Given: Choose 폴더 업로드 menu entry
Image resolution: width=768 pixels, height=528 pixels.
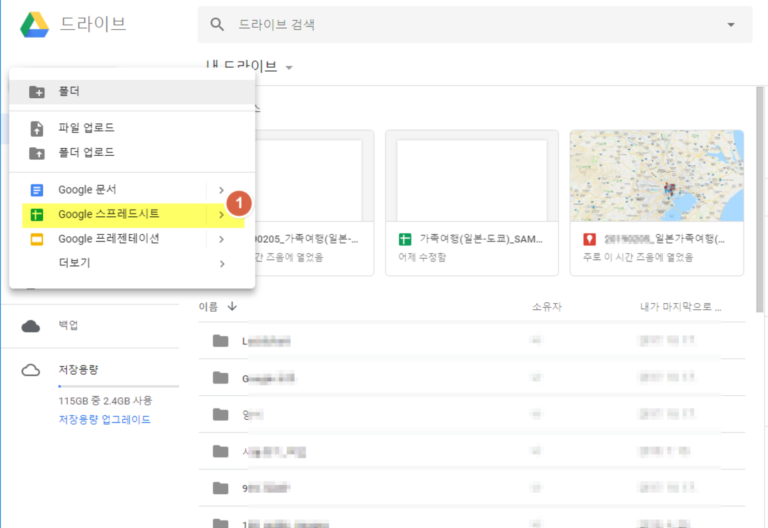Looking at the screenshot, I should (132, 153).
